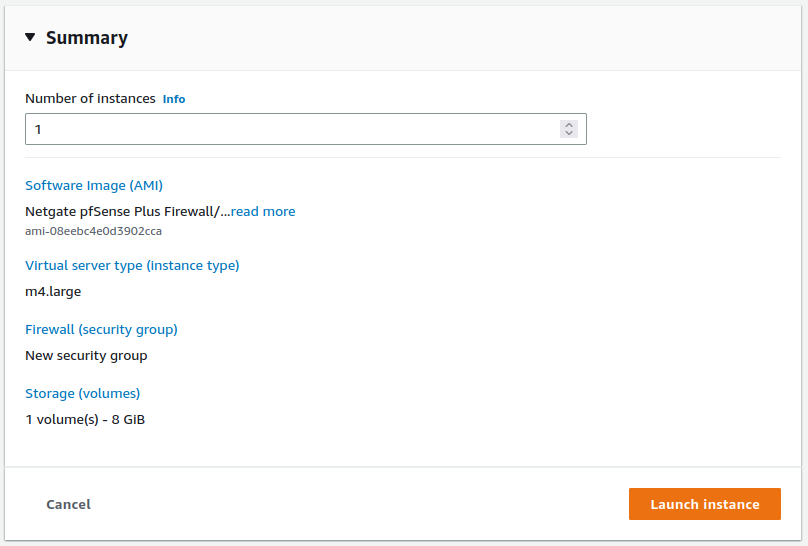Viewport: 808px width, 546px height.
Task: Click the orange Launch instance button
Action: (x=704, y=504)
